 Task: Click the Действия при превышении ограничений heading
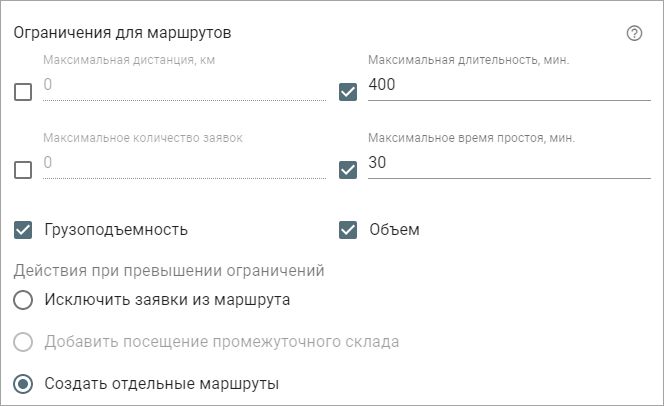(169, 271)
